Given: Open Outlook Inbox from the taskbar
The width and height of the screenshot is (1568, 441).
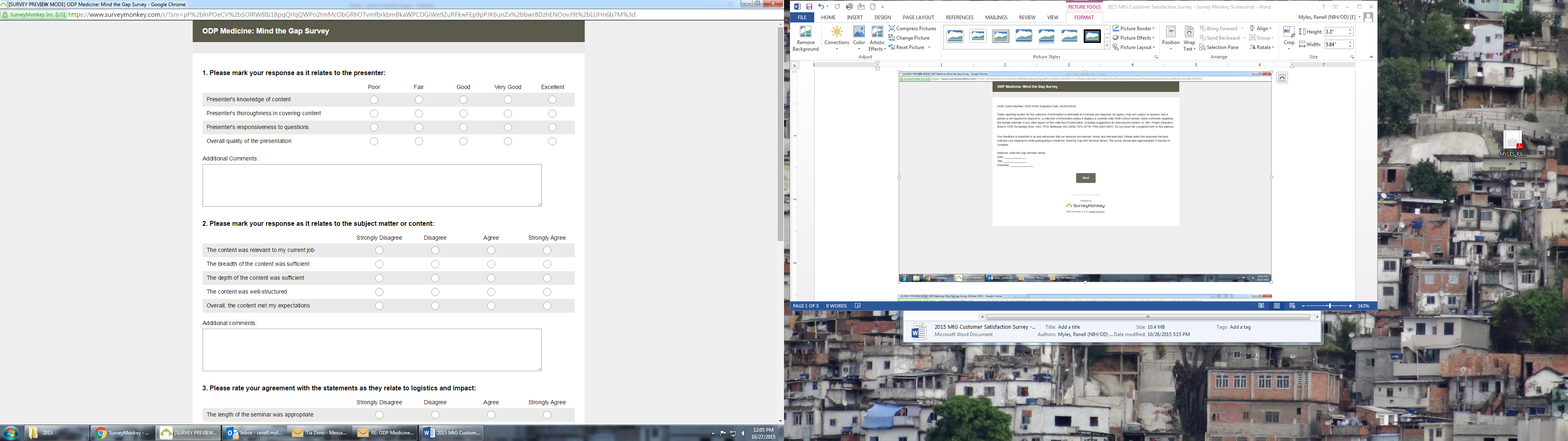Looking at the screenshot, I should click(x=254, y=433).
